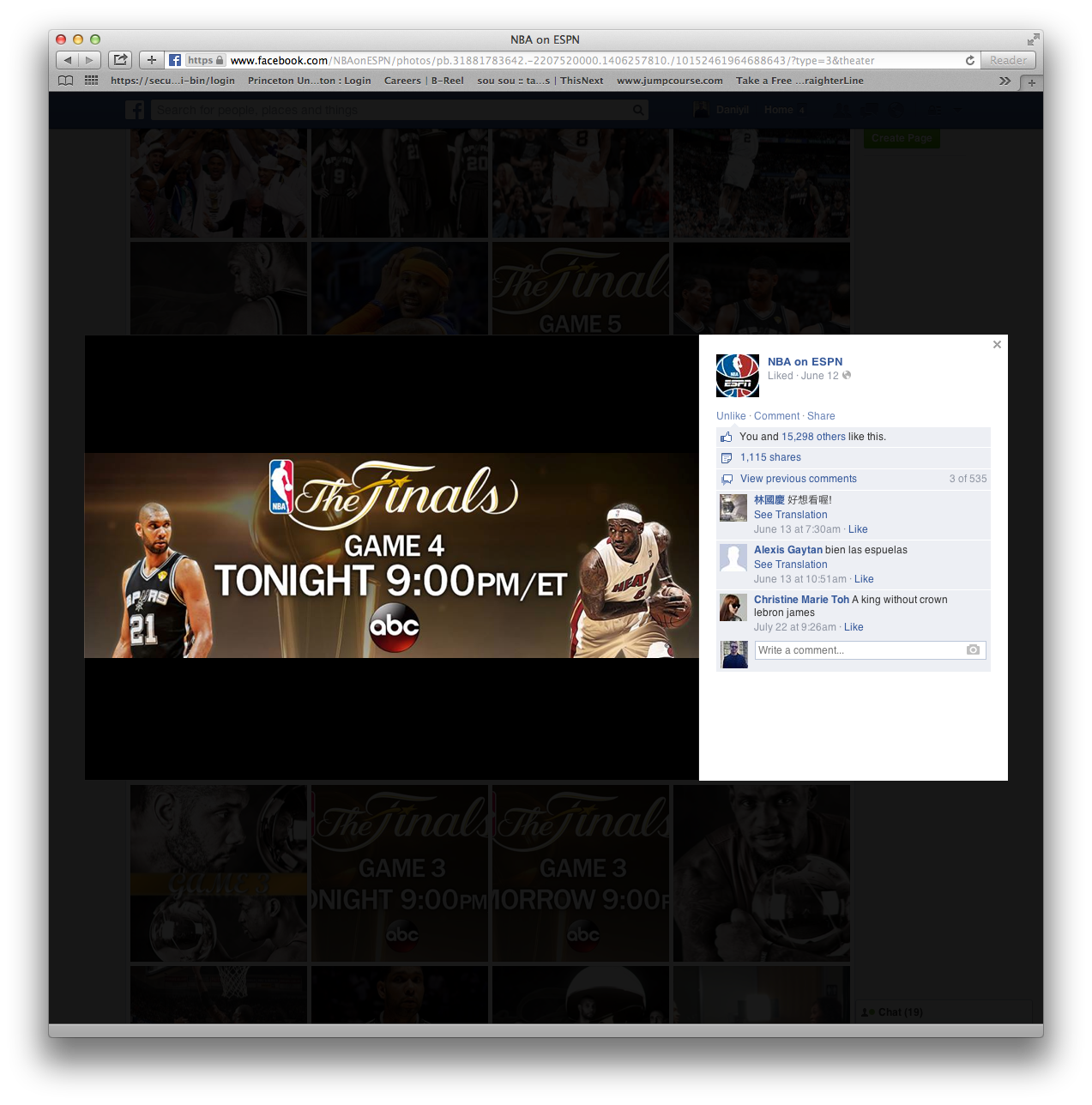This screenshot has height=1105, width=1092.
Task: Click the Share link under the post
Action: (821, 416)
